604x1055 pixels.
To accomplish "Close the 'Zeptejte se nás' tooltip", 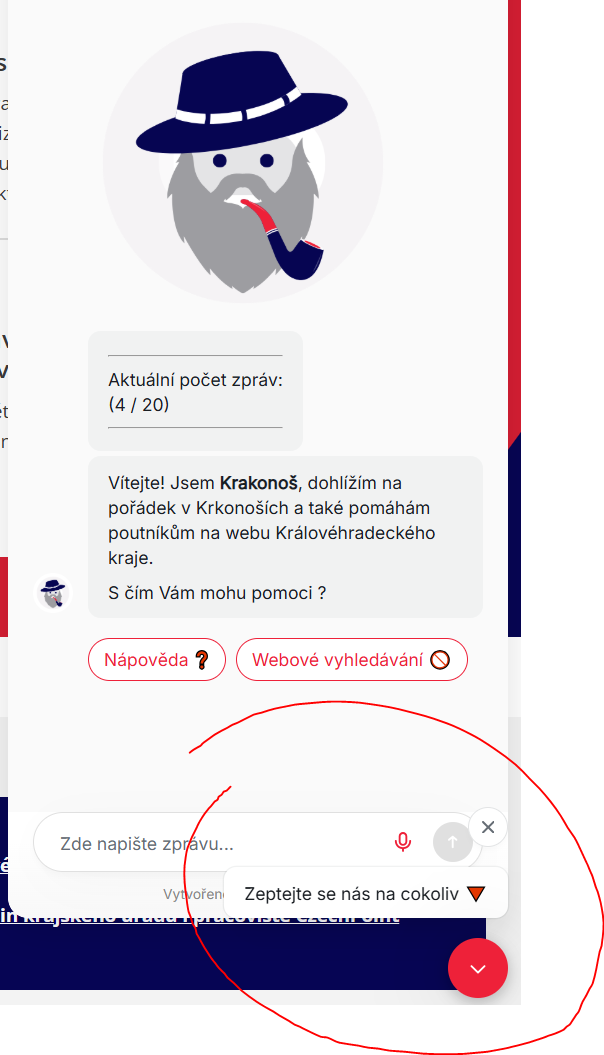I will point(488,827).
